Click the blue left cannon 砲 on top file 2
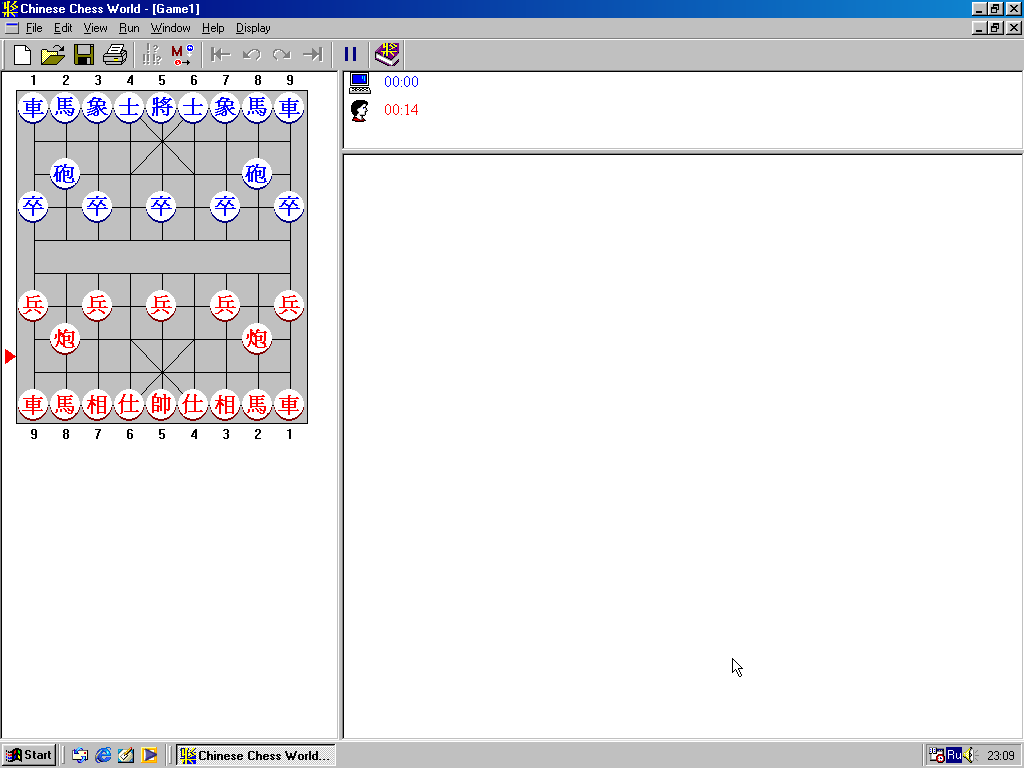The height and width of the screenshot is (768, 1024). tap(65, 174)
